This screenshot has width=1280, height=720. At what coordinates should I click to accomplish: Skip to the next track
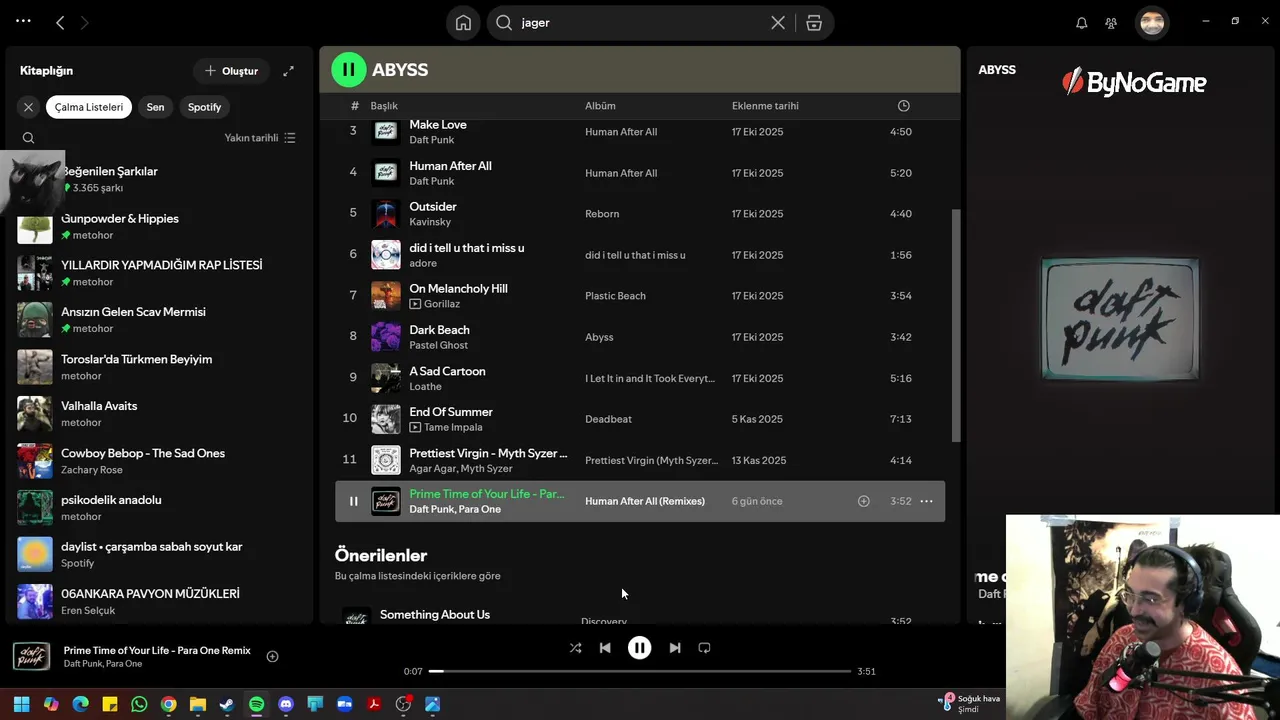675,648
